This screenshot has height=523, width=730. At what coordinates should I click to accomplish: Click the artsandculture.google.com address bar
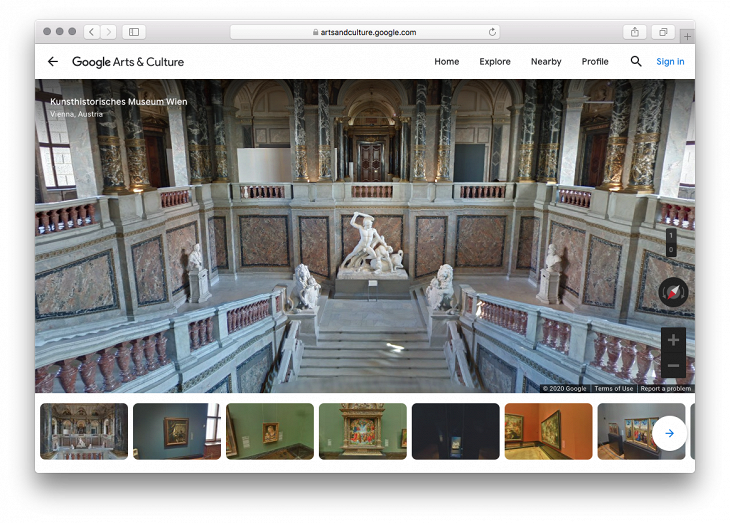(365, 32)
